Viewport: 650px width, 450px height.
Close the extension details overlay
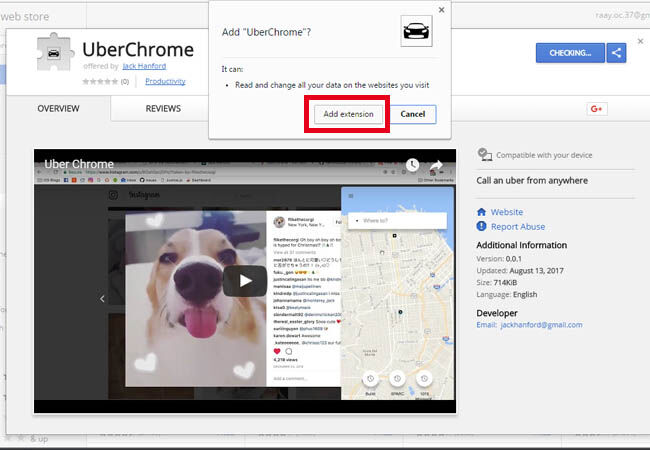[x=640, y=41]
